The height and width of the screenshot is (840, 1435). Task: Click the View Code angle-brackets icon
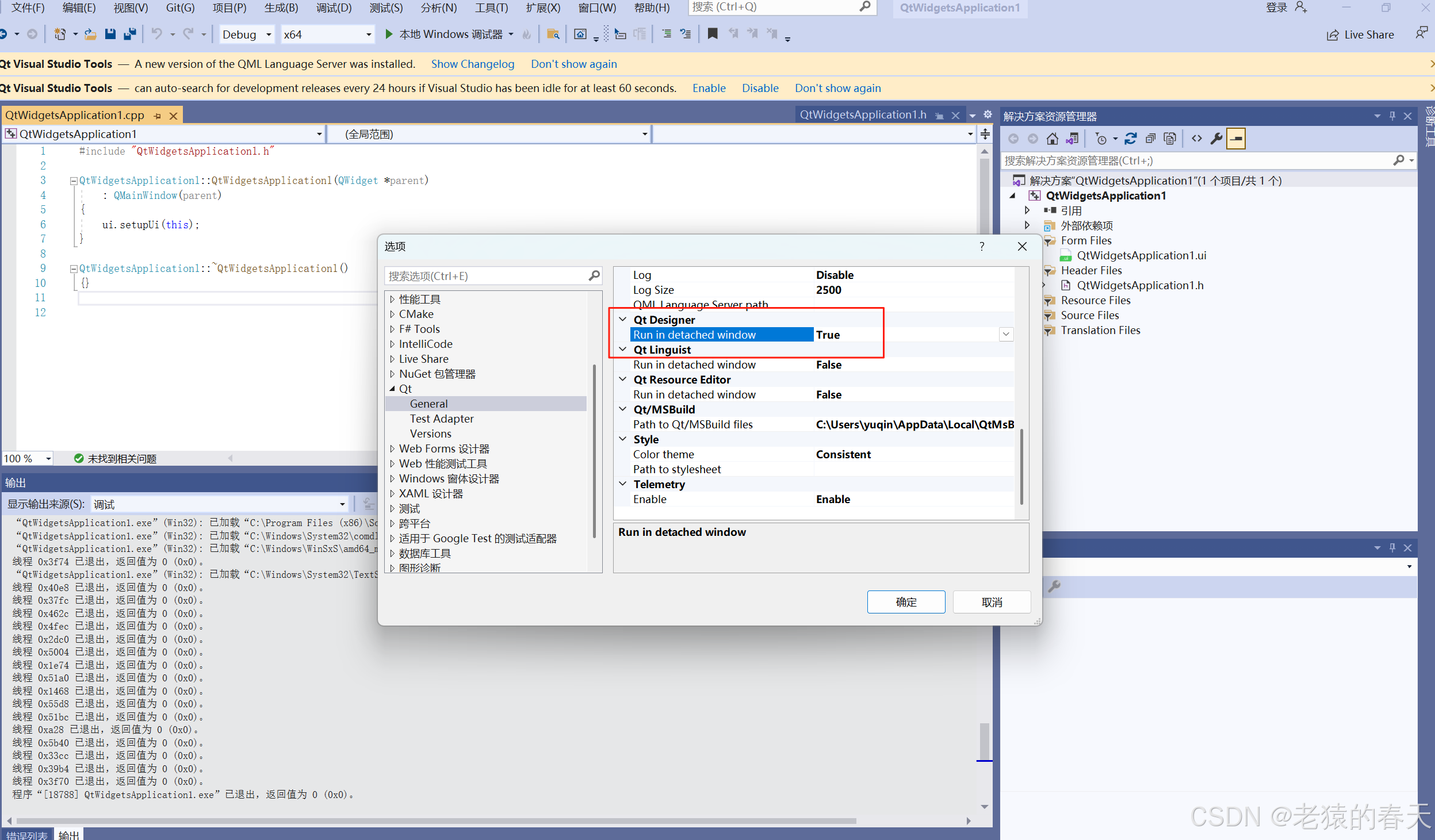1197,139
